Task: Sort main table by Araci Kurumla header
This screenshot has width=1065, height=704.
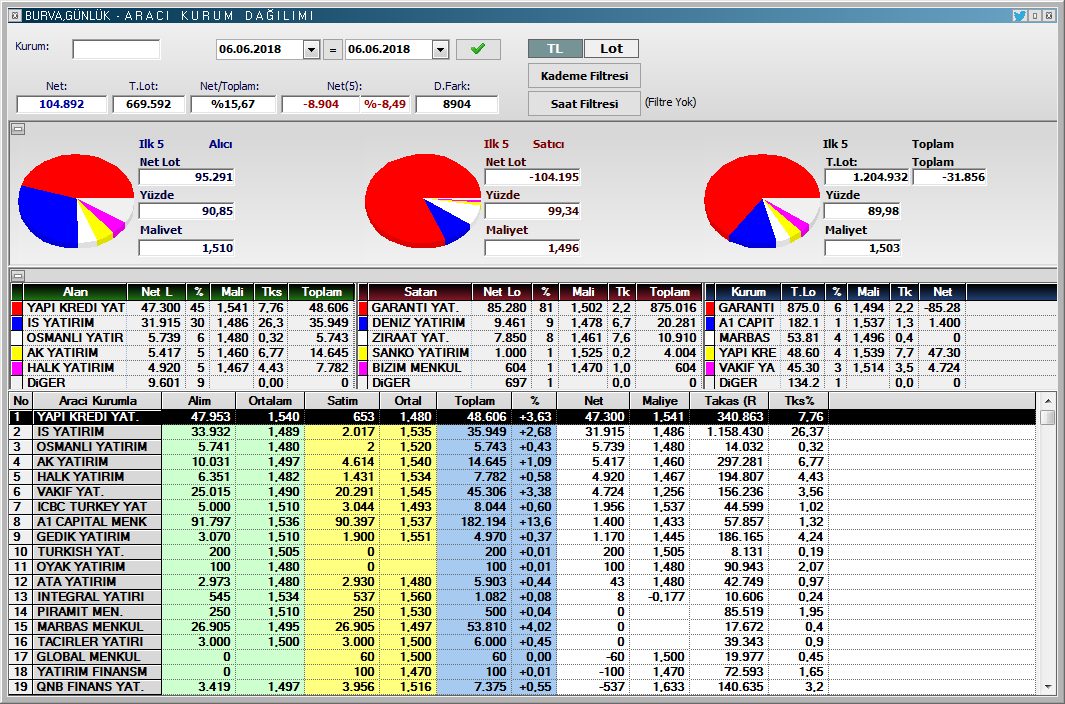Action: (x=97, y=401)
